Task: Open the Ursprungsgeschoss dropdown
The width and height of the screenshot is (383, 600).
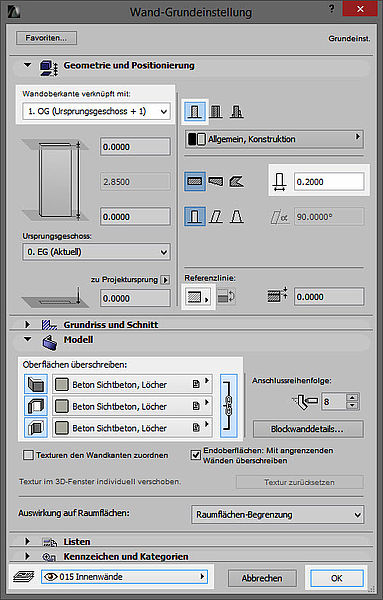Action: 96,252
